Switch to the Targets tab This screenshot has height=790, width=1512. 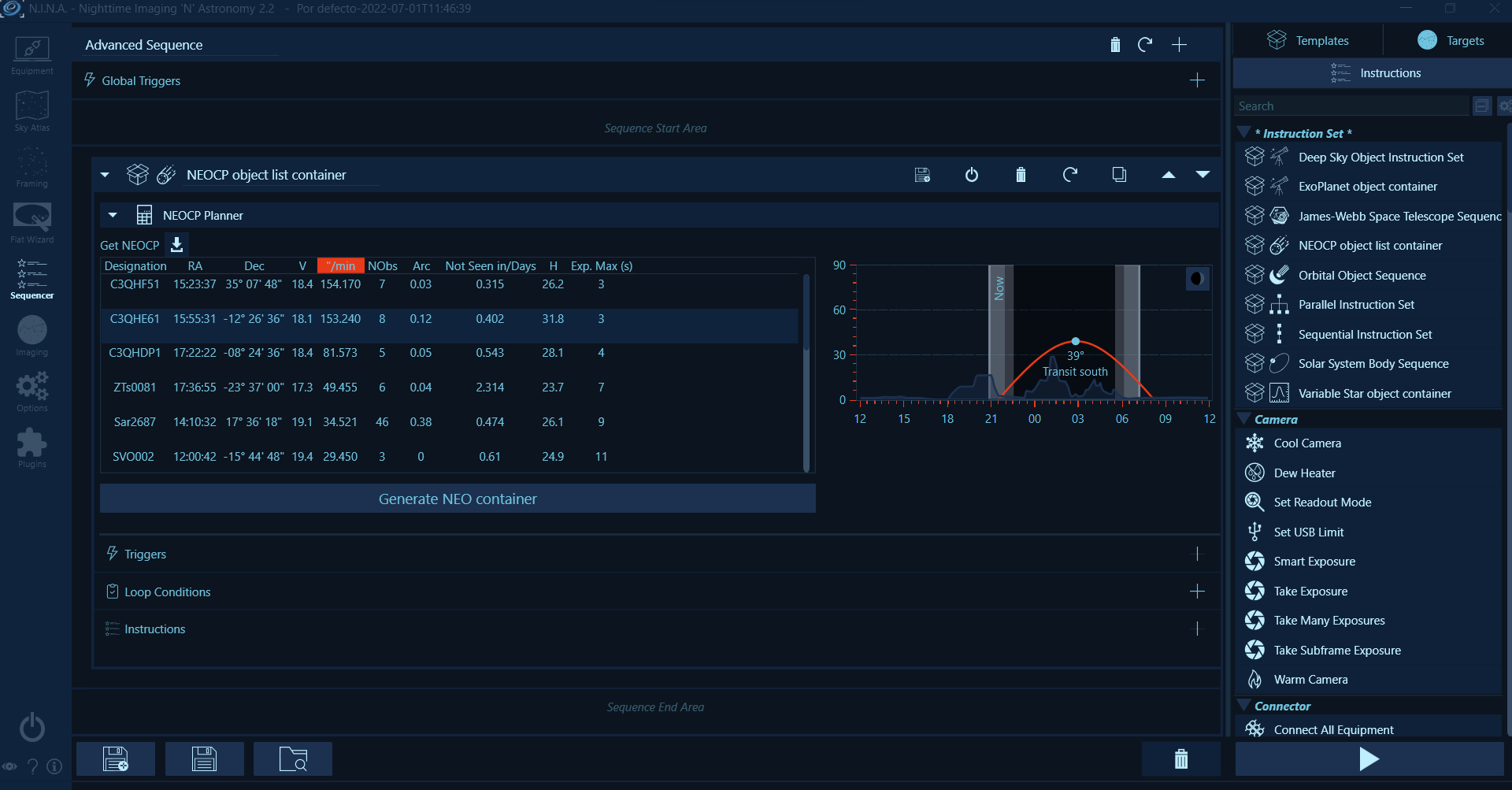point(1450,41)
